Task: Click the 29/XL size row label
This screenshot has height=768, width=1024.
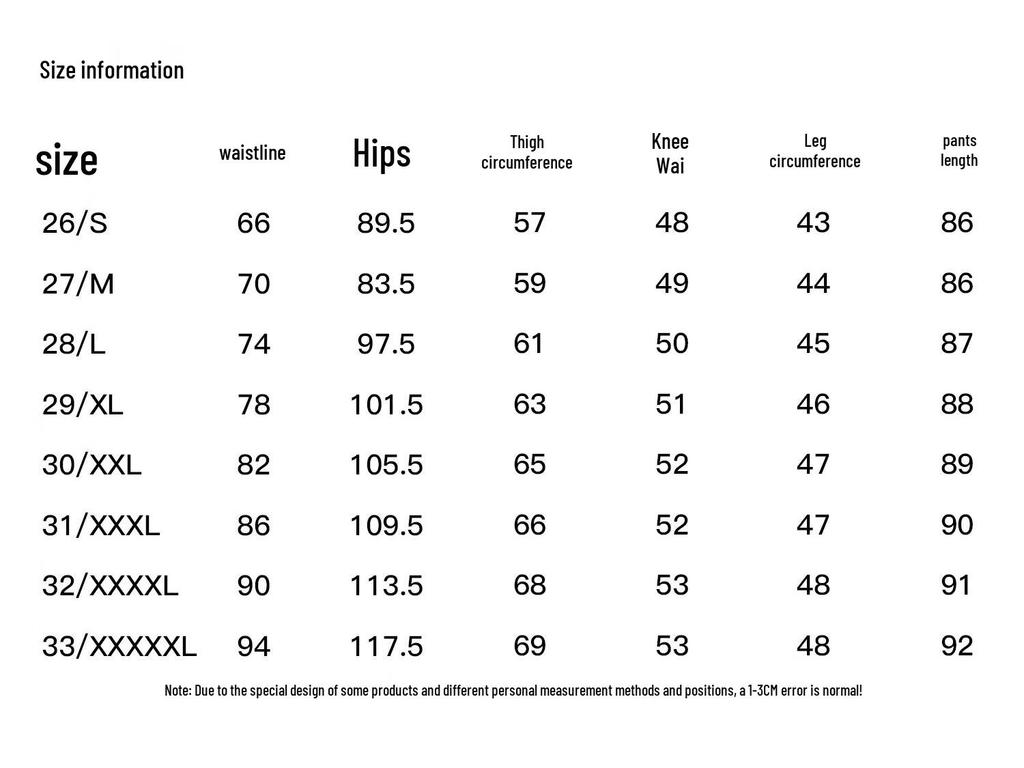Action: tap(83, 405)
